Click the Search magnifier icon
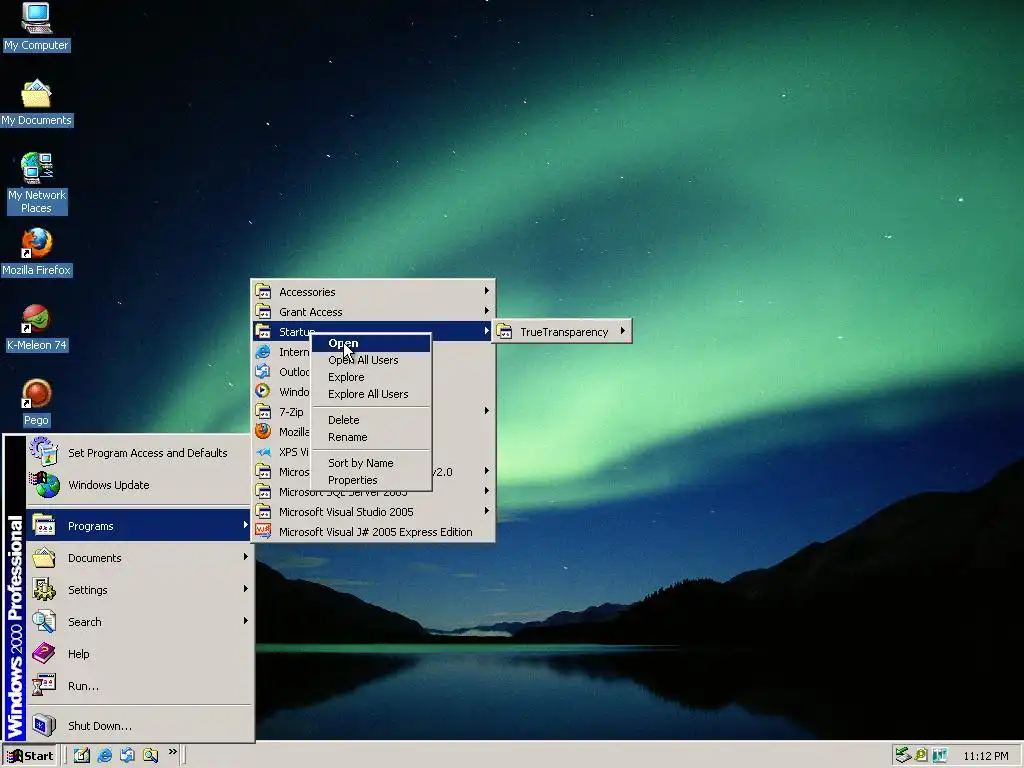The image size is (1024, 768). [44, 622]
